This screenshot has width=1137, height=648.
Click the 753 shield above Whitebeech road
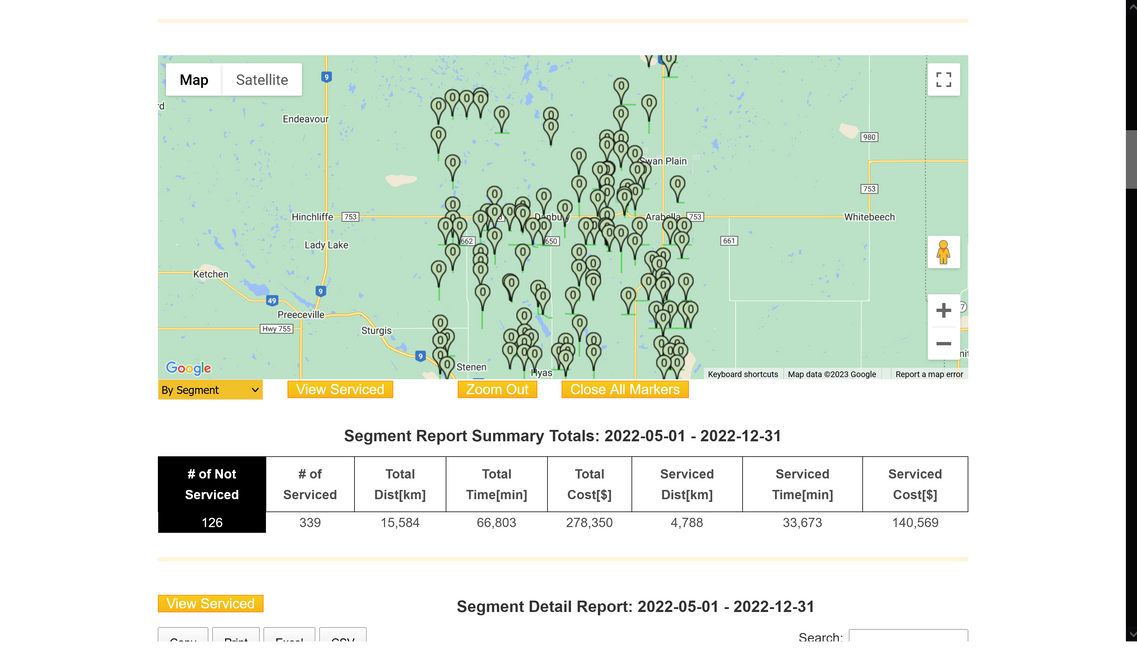point(869,188)
